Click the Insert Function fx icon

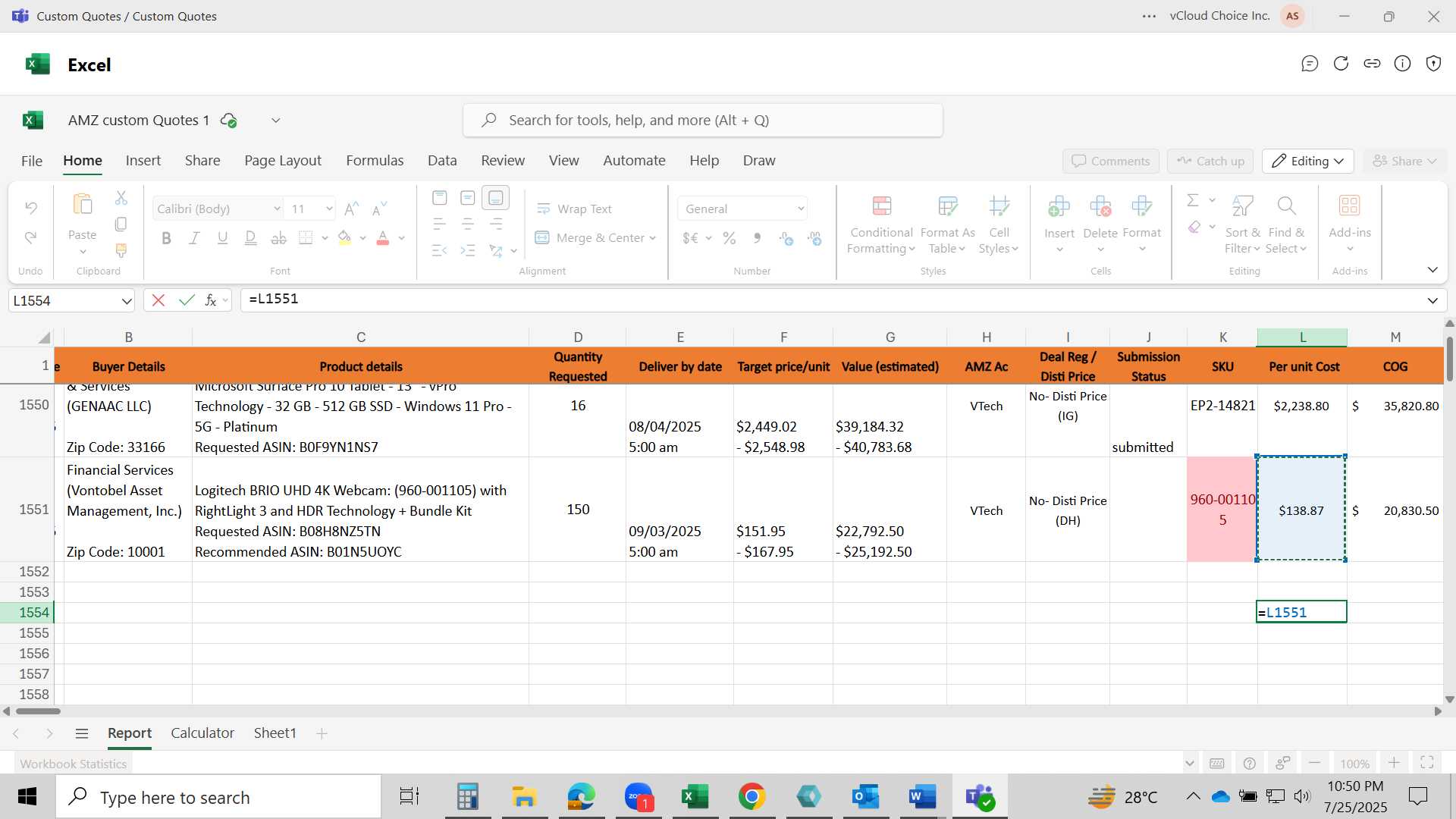tap(211, 300)
